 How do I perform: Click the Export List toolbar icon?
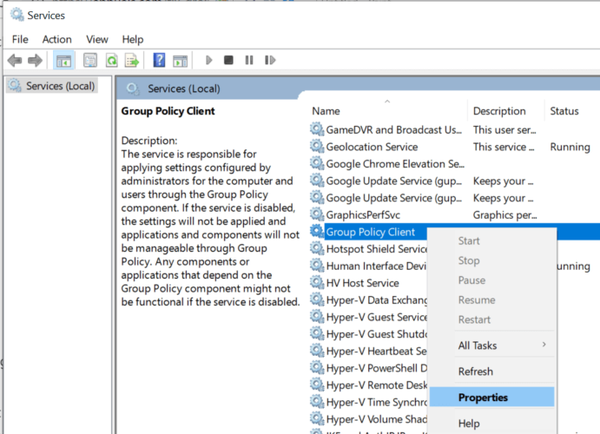(x=132, y=60)
